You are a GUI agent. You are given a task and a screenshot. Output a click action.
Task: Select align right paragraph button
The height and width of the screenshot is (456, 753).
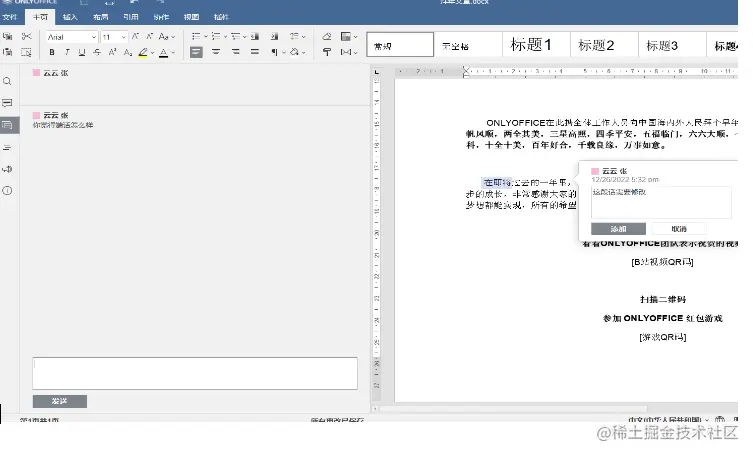pyautogui.click(x=235, y=52)
